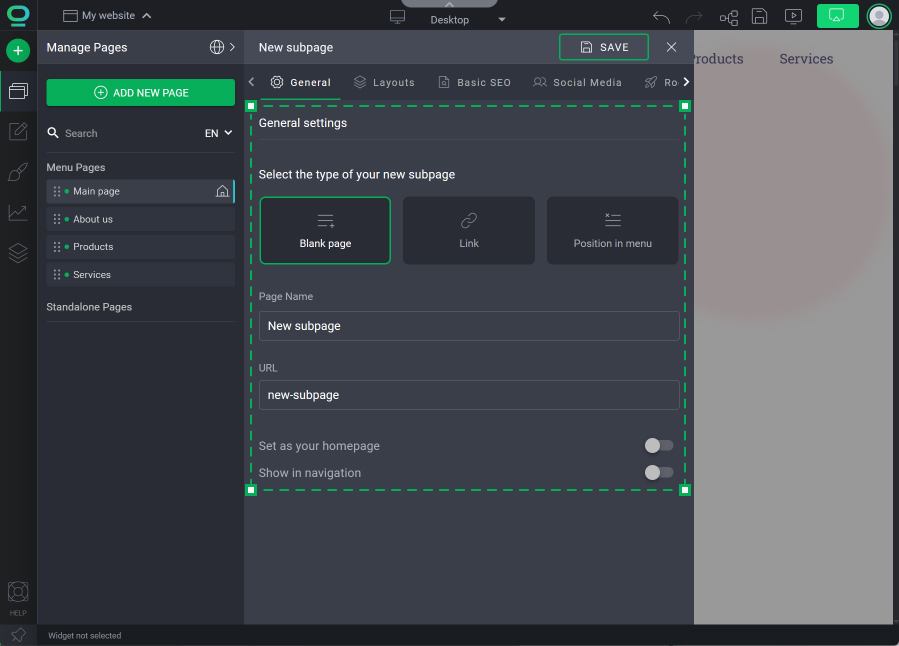Click the Widget not selected status text
Viewport: 899px width, 646px height.
click(x=85, y=636)
